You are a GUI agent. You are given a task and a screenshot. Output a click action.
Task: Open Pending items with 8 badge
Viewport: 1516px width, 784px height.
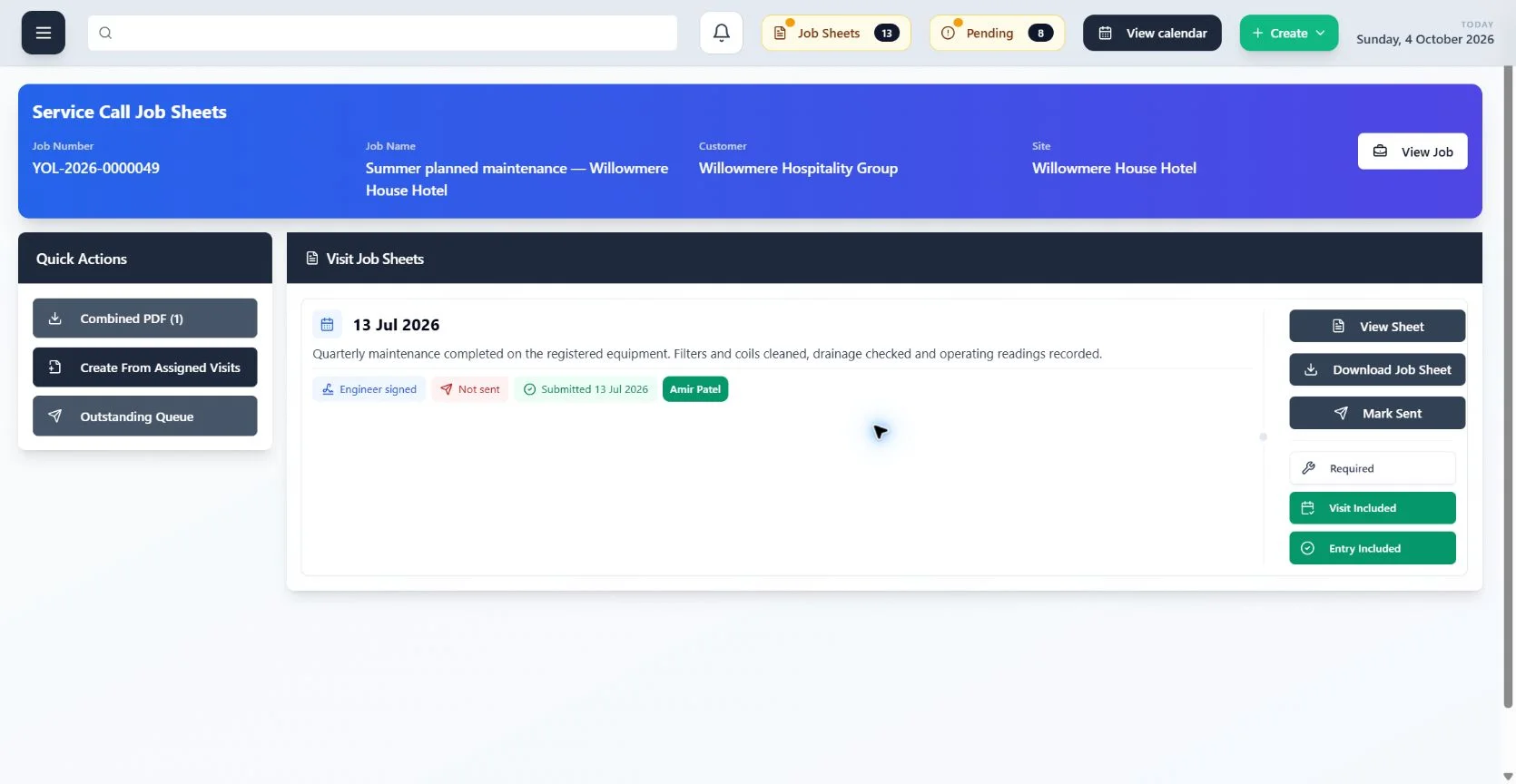997,34
